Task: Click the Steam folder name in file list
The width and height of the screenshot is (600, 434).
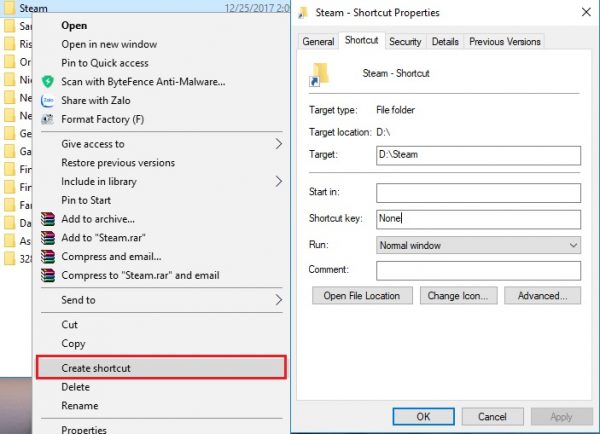Action: click(33, 8)
